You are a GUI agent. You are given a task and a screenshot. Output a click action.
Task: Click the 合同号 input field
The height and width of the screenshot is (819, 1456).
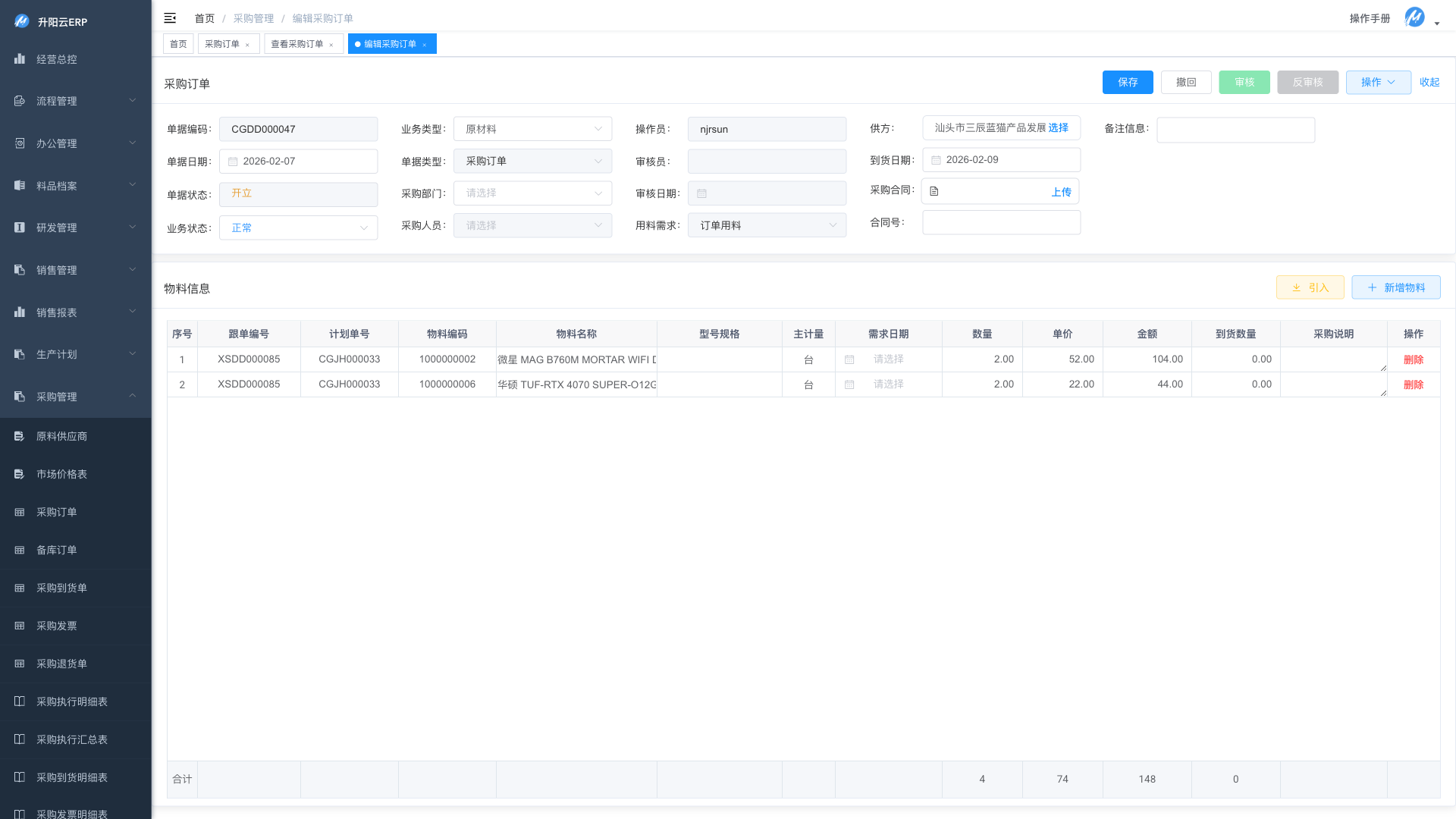coord(1000,222)
